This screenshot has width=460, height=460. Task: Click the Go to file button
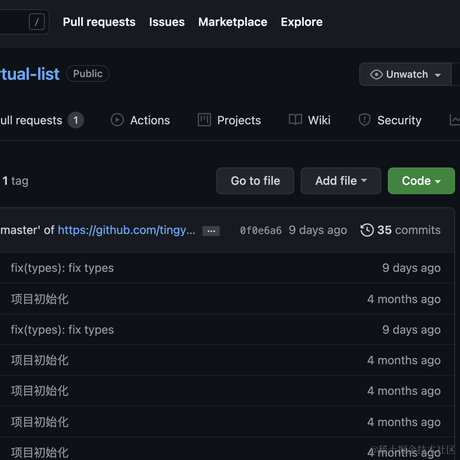click(255, 181)
